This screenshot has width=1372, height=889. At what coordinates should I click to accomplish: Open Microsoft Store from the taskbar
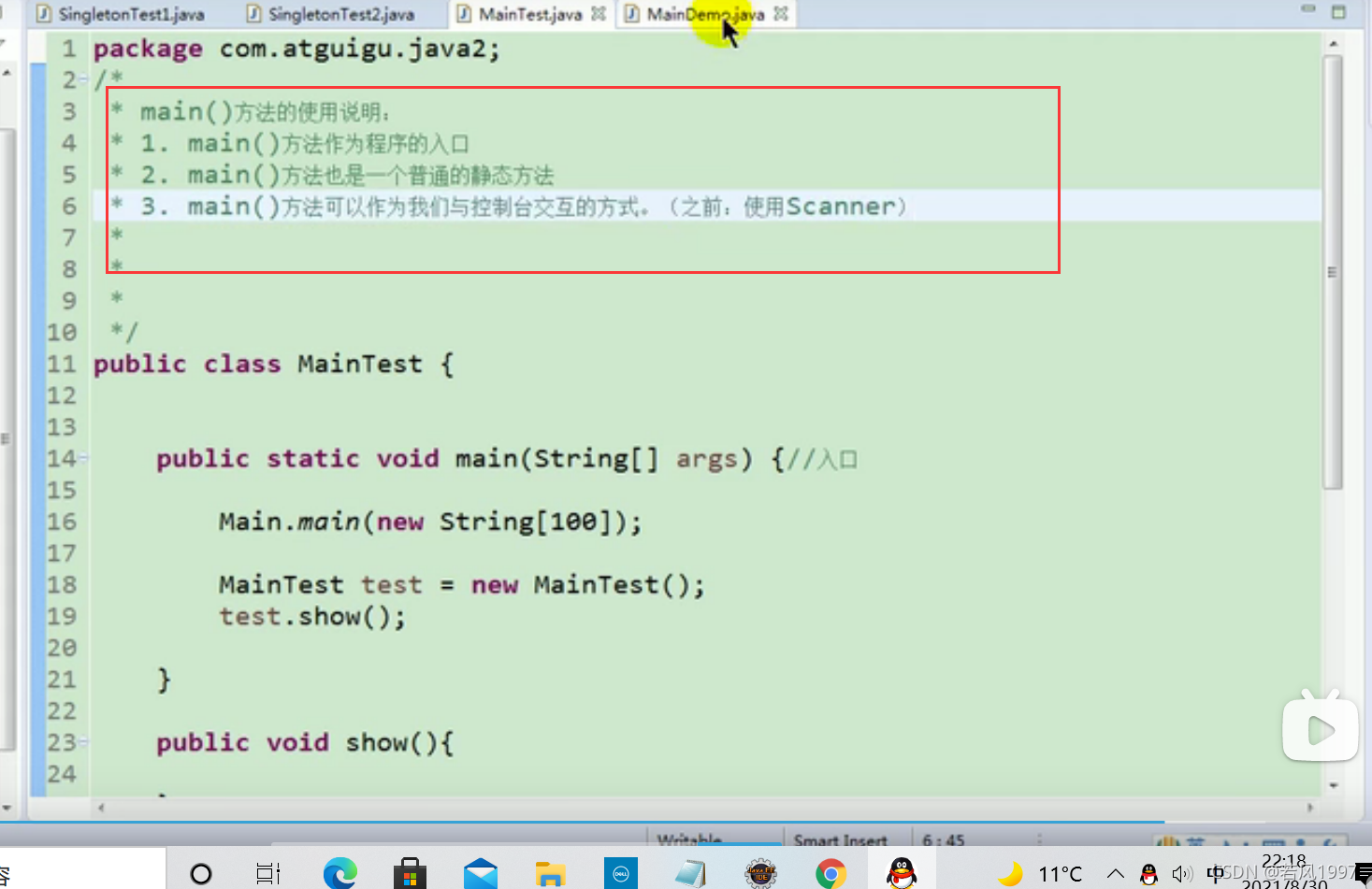(x=410, y=873)
